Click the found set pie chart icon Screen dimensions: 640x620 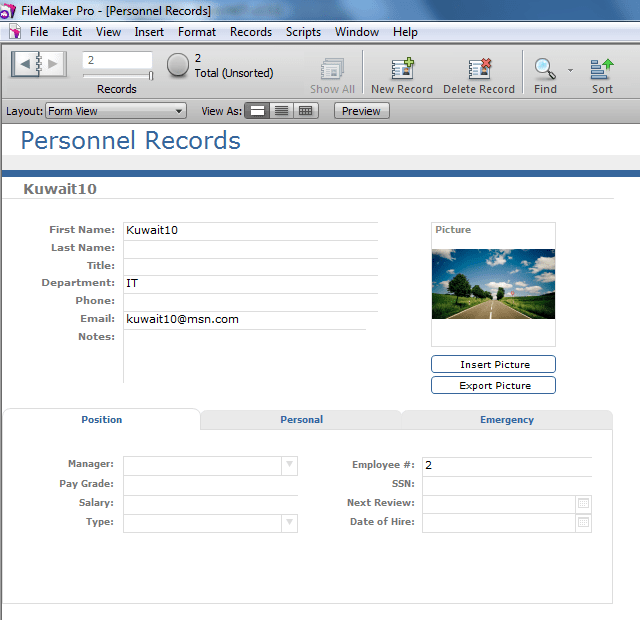click(178, 65)
